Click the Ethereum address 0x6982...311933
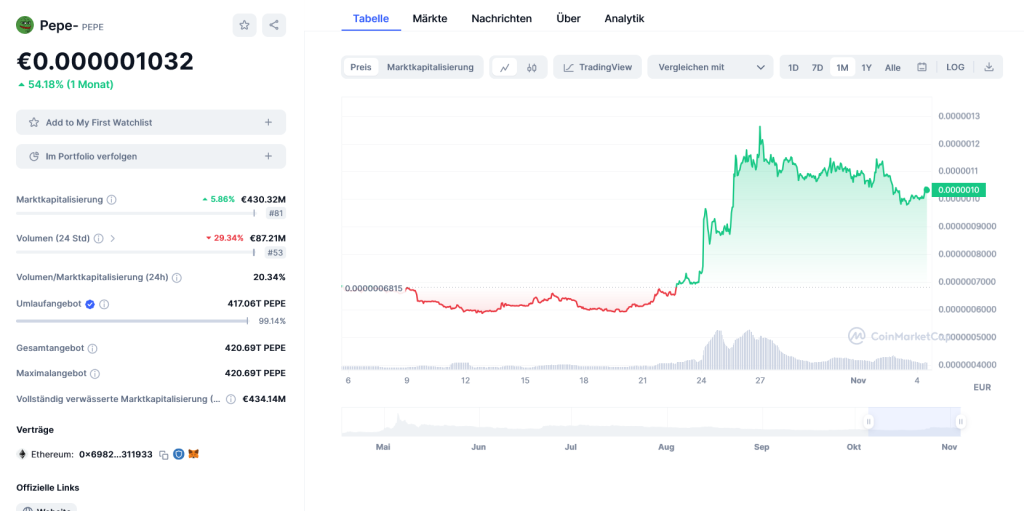The image size is (1024, 511). [x=116, y=453]
